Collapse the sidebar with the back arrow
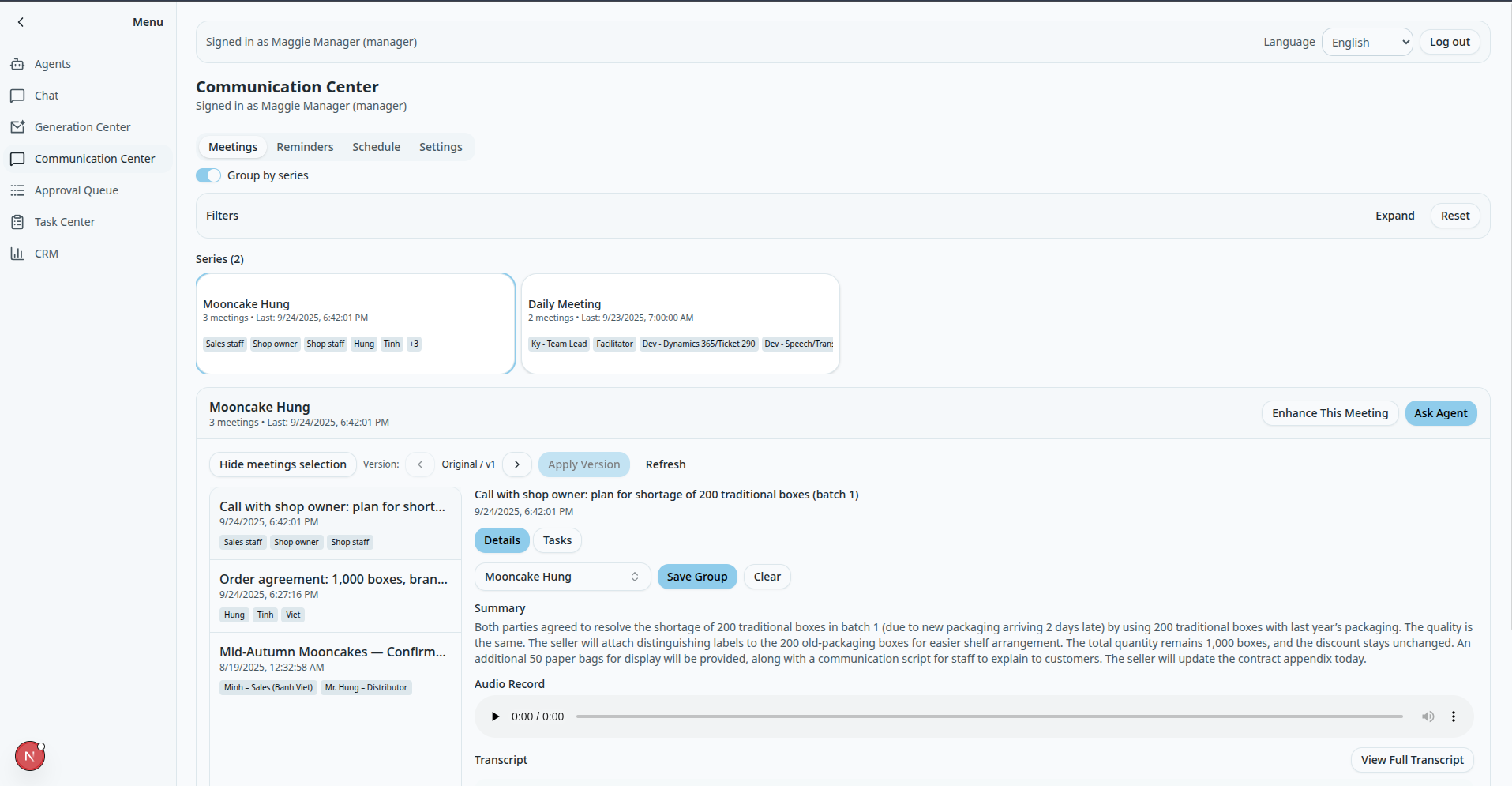This screenshot has height=786, width=1512. point(21,22)
